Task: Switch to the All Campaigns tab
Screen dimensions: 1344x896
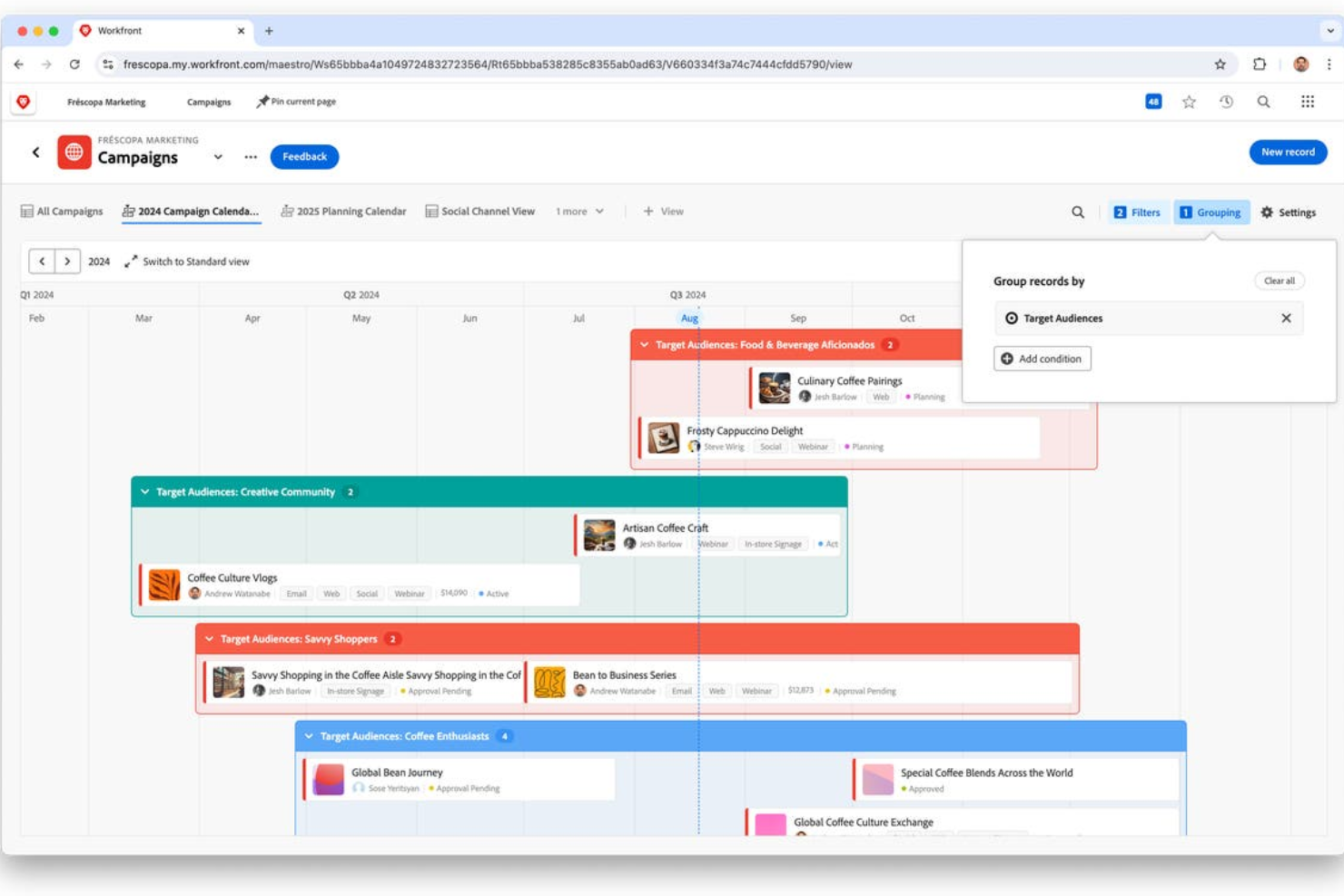Action: (x=68, y=211)
